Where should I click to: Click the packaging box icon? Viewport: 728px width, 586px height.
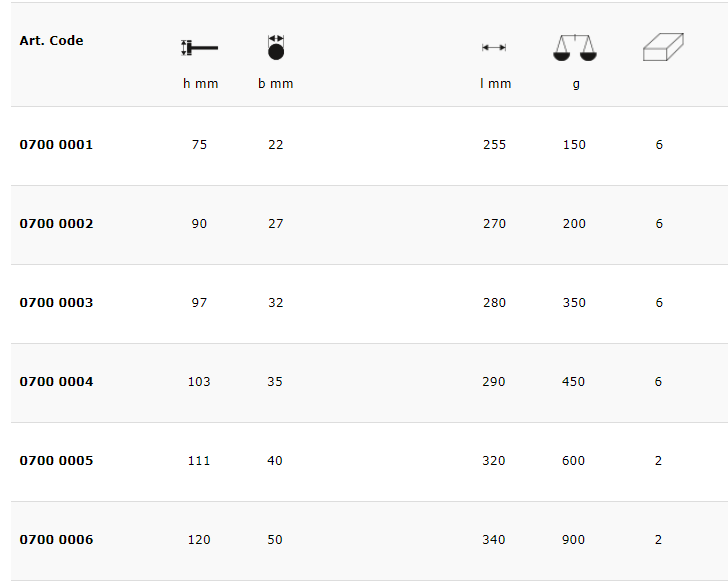pos(662,47)
